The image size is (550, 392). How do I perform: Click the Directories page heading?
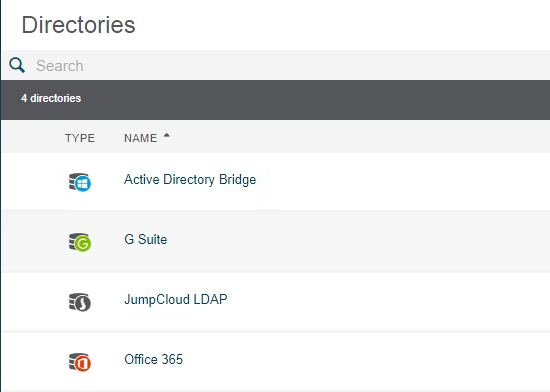pos(79,25)
